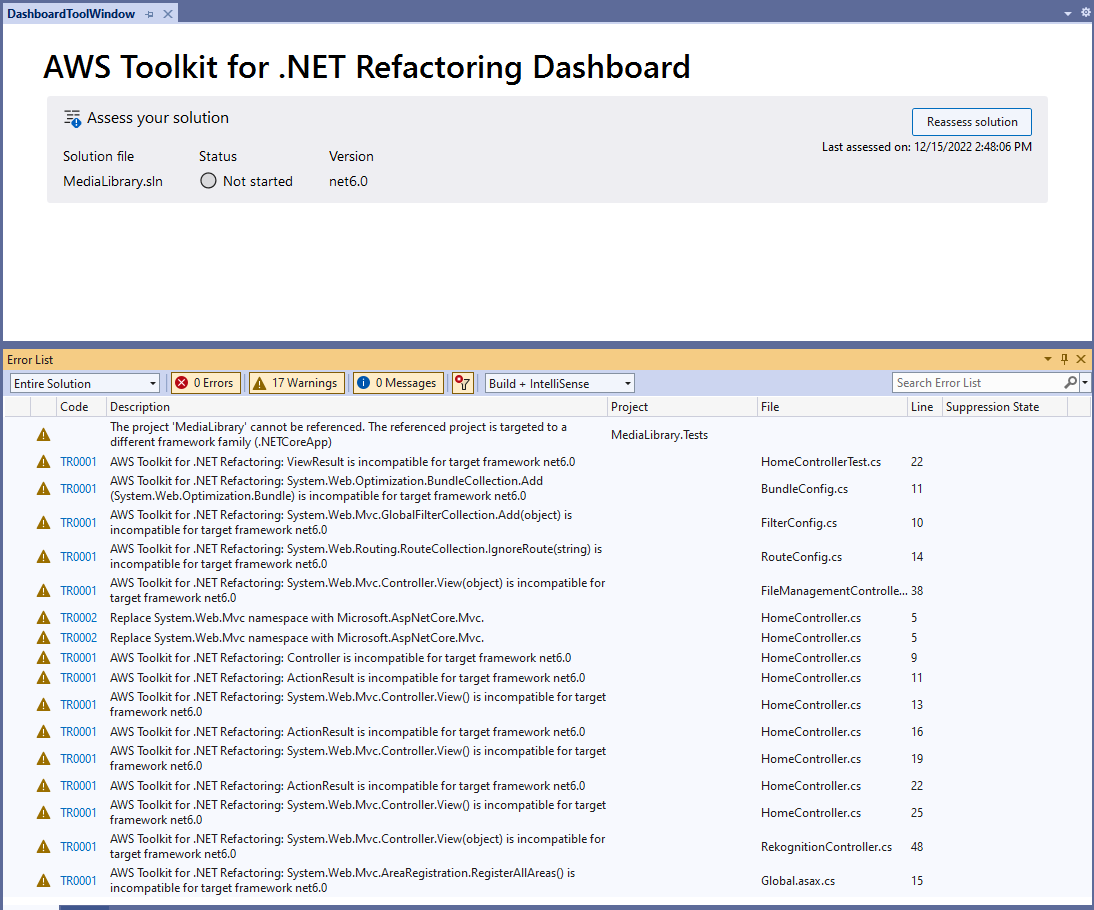Image resolution: width=1094 pixels, height=910 pixels.
Task: Toggle the 0 Messages filter
Action: [x=398, y=382]
